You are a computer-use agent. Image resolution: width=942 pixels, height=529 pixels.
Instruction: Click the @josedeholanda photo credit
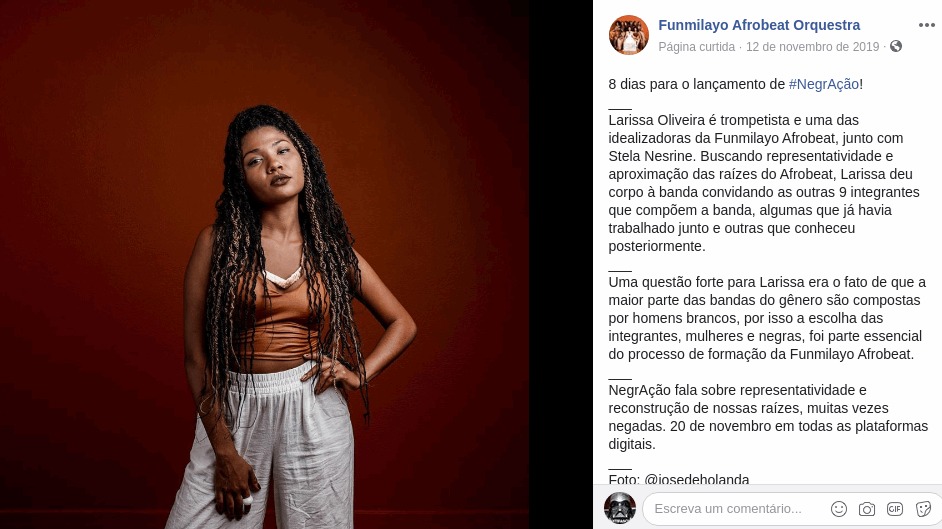696,479
